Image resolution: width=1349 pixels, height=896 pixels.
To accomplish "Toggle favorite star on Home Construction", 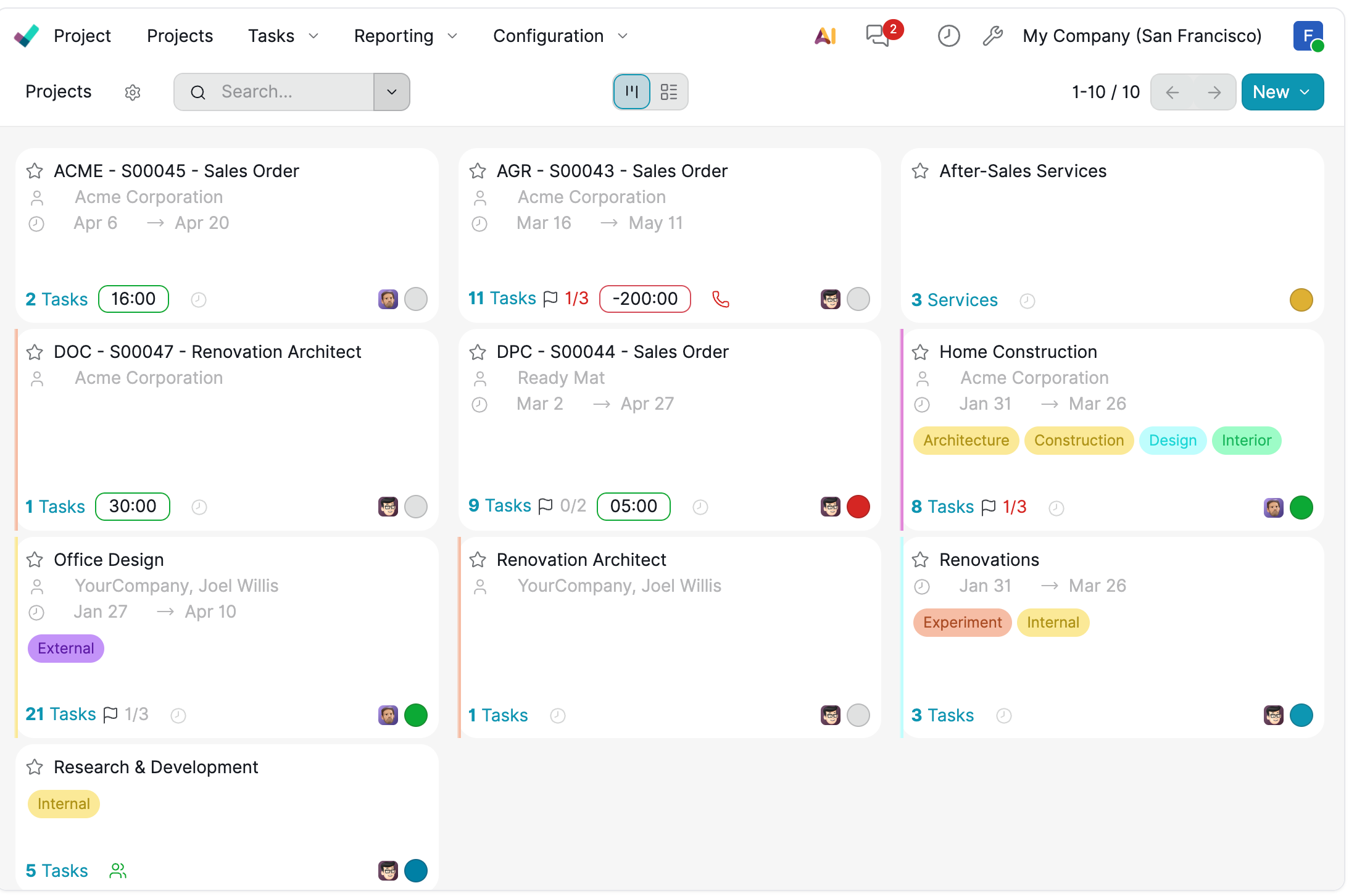I will (x=920, y=352).
